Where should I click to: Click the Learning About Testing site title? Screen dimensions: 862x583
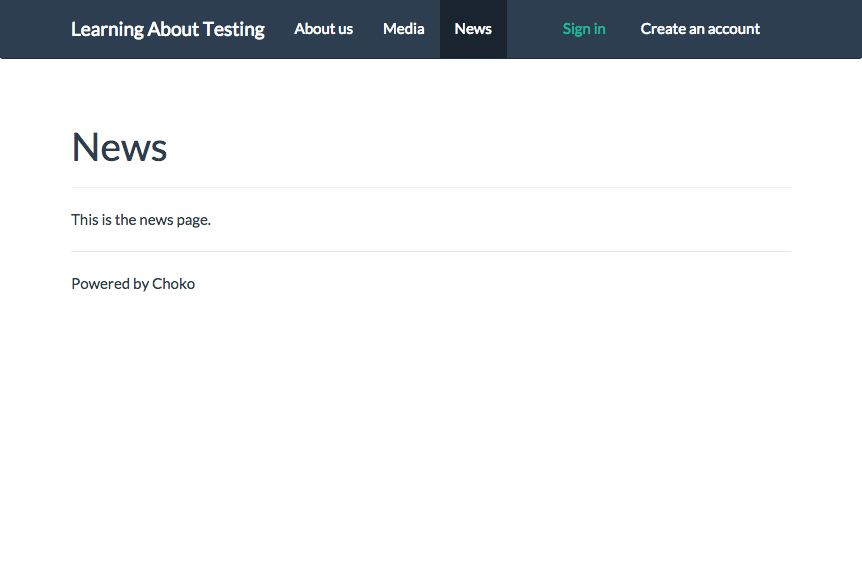[x=167, y=29]
